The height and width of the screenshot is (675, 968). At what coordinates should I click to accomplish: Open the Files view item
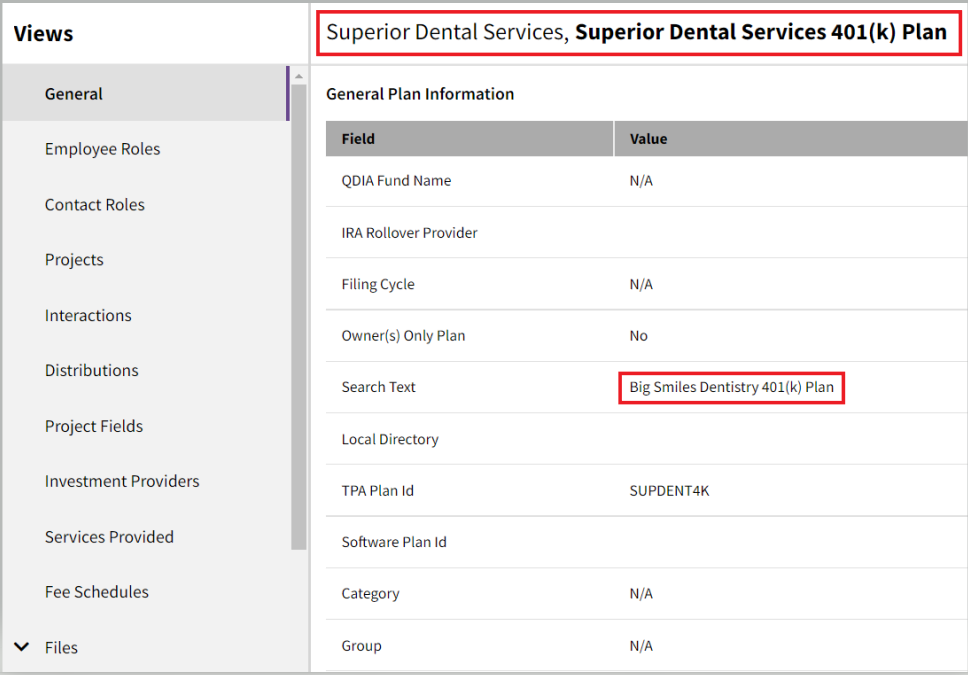pos(61,647)
